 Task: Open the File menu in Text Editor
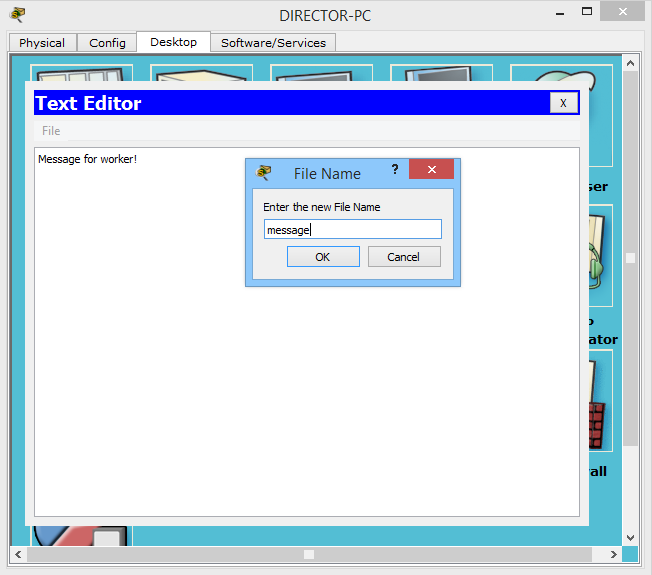click(51, 131)
